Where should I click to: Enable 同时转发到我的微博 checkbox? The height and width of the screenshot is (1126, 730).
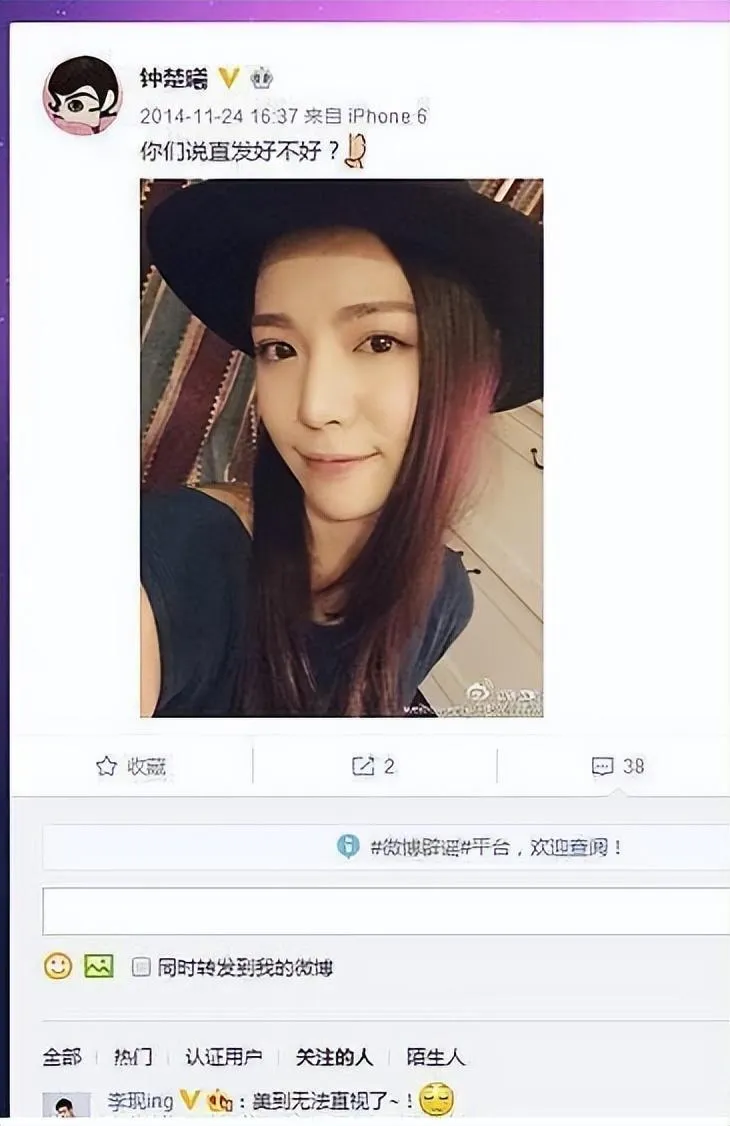tap(141, 967)
